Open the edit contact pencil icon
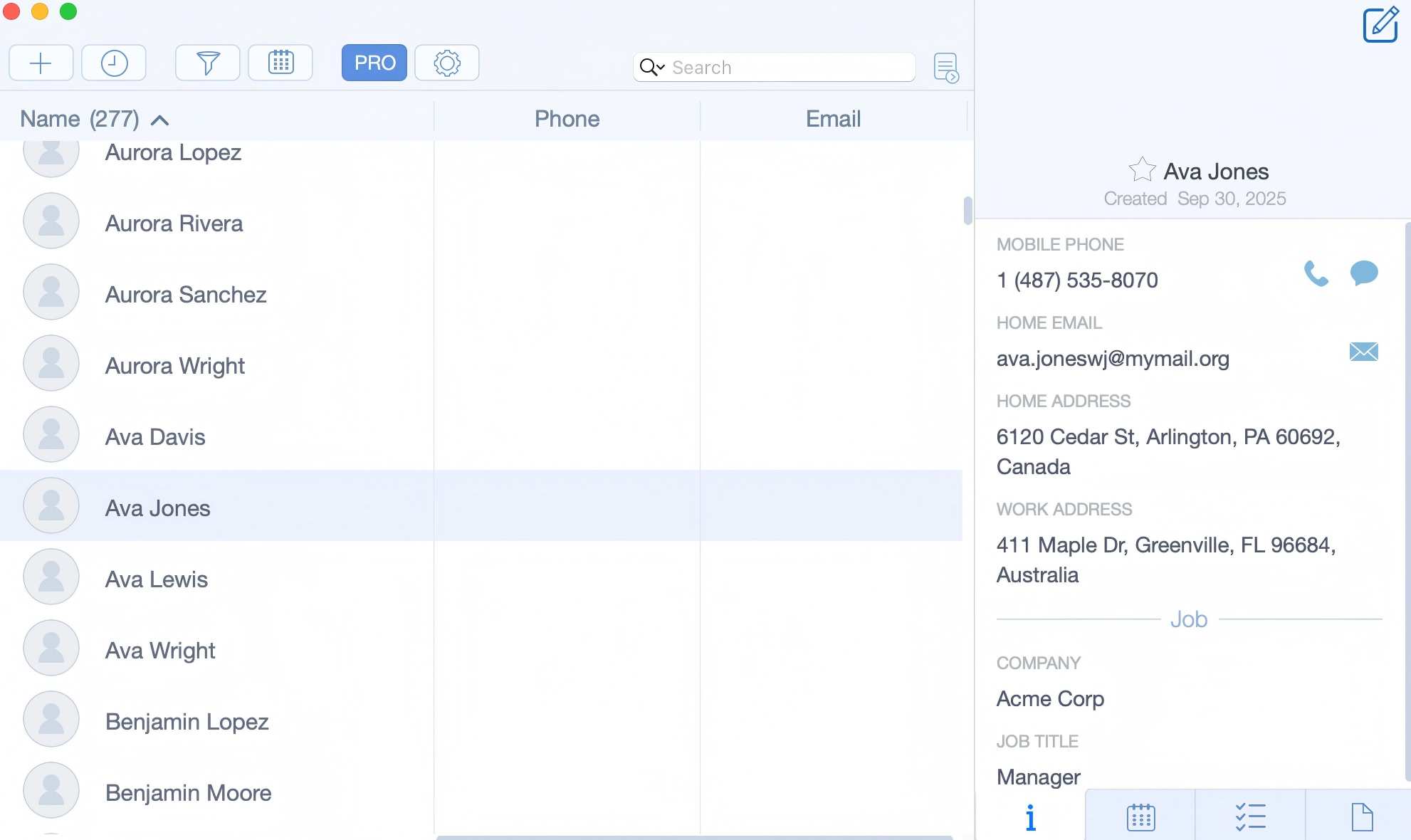 [1380, 25]
